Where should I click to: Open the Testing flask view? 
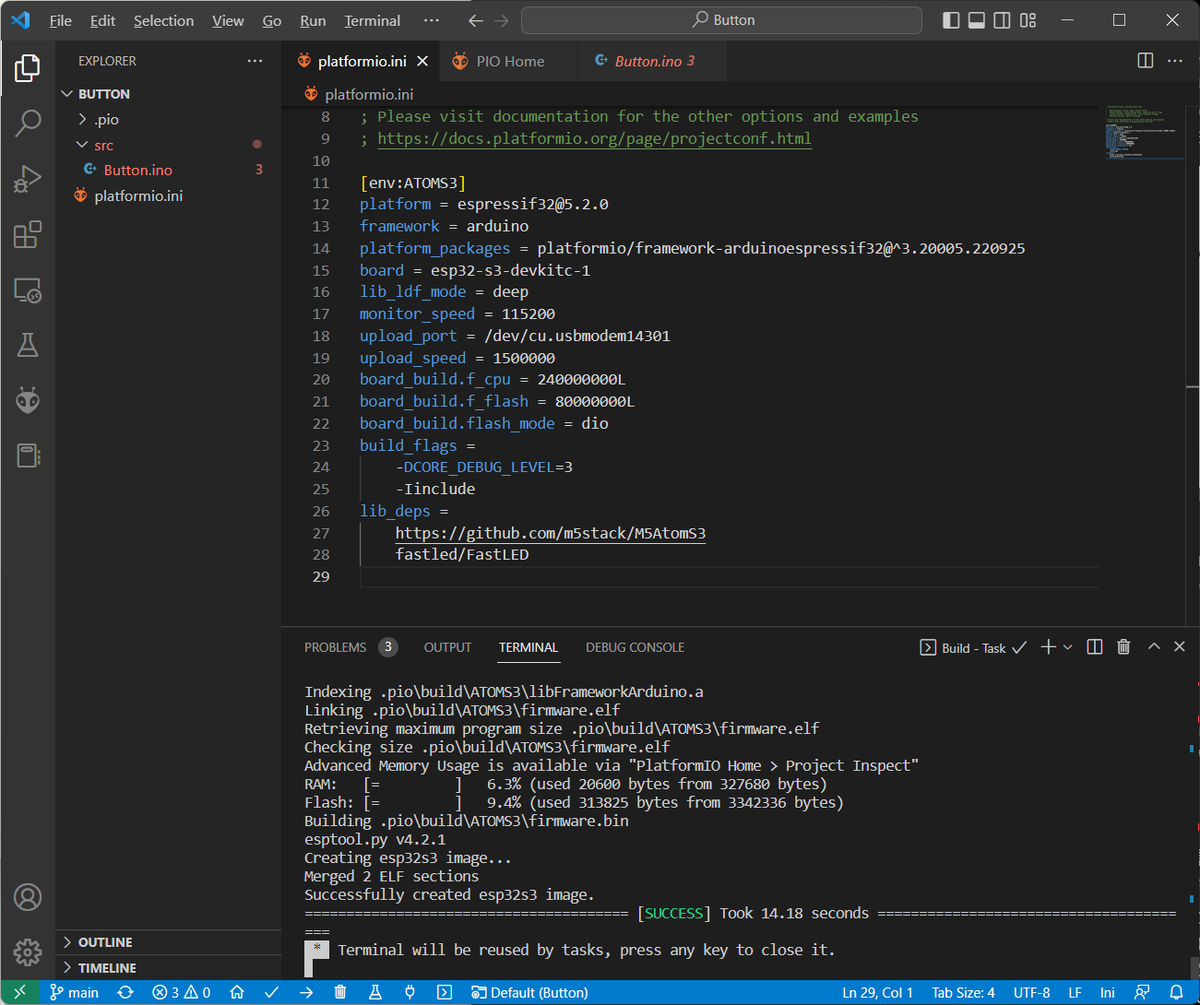pyautogui.click(x=27, y=345)
